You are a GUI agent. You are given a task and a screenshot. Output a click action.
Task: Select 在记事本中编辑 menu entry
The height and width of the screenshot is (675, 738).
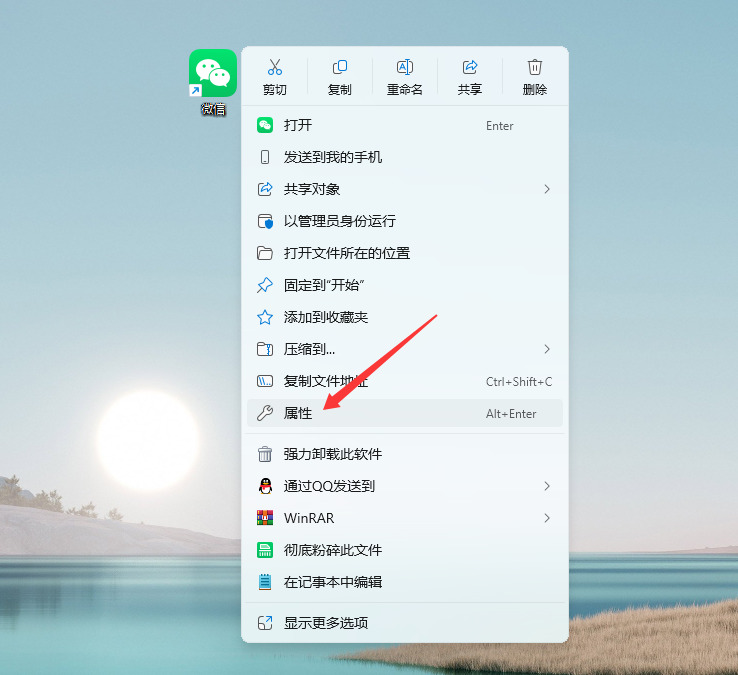(405, 582)
